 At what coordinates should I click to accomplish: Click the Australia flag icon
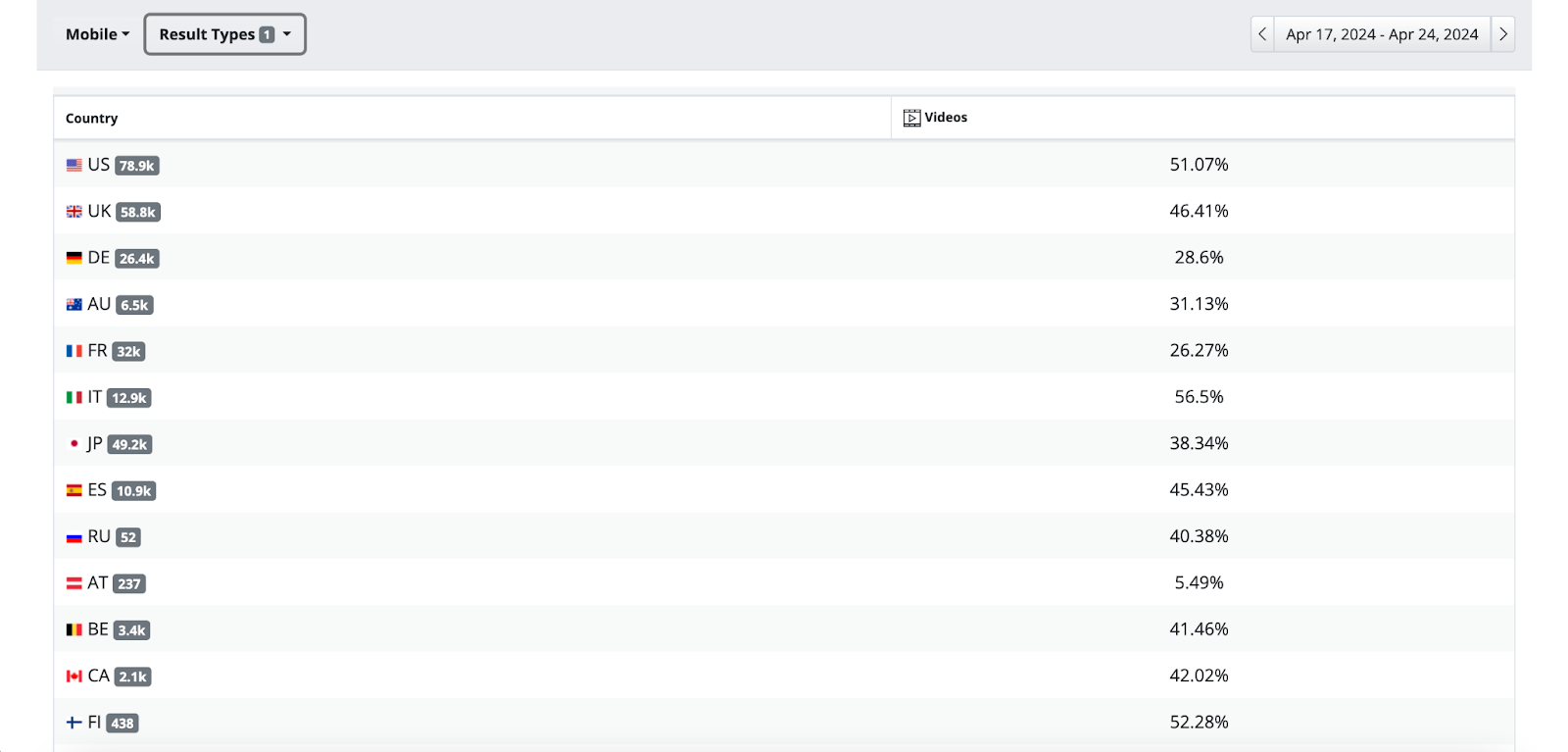tap(74, 305)
